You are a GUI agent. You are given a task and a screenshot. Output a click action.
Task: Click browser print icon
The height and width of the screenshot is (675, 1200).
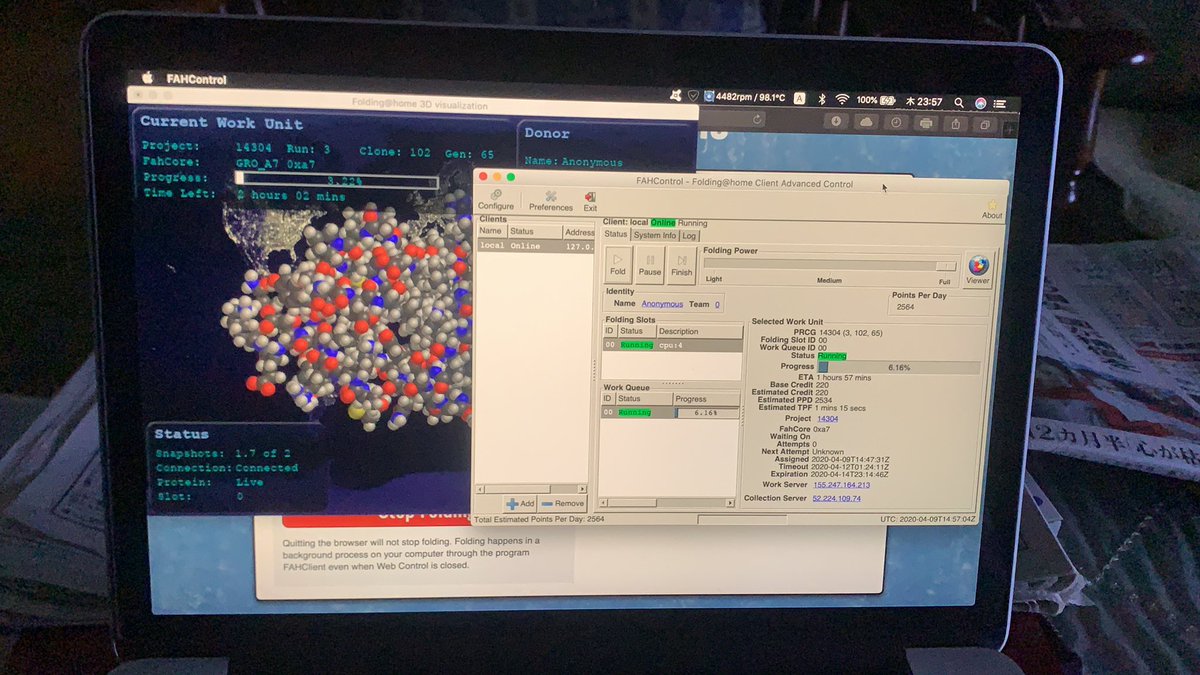tap(926, 124)
